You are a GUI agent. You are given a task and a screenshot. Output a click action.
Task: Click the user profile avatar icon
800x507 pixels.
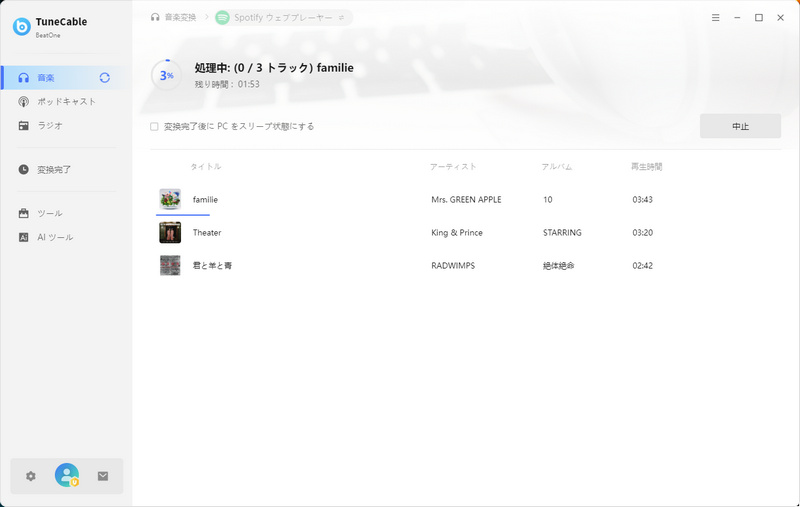click(67, 475)
